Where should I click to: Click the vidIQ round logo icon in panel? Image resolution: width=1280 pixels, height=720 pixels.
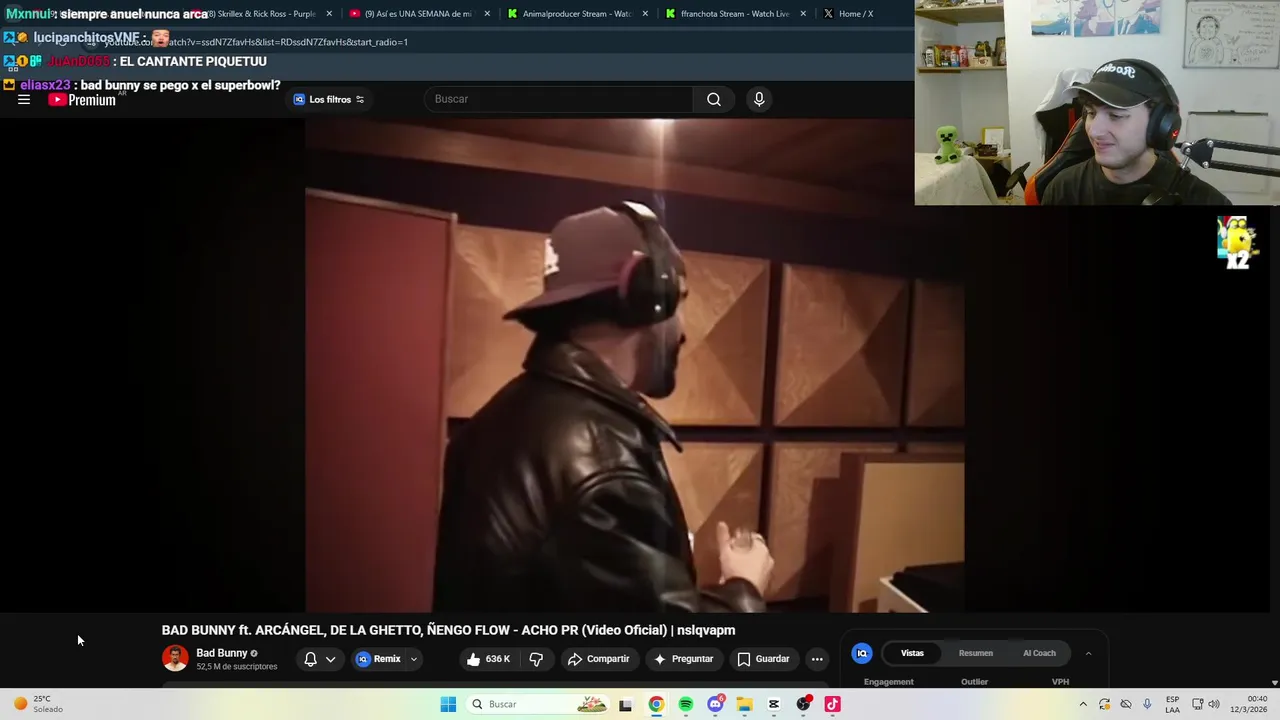click(862, 653)
